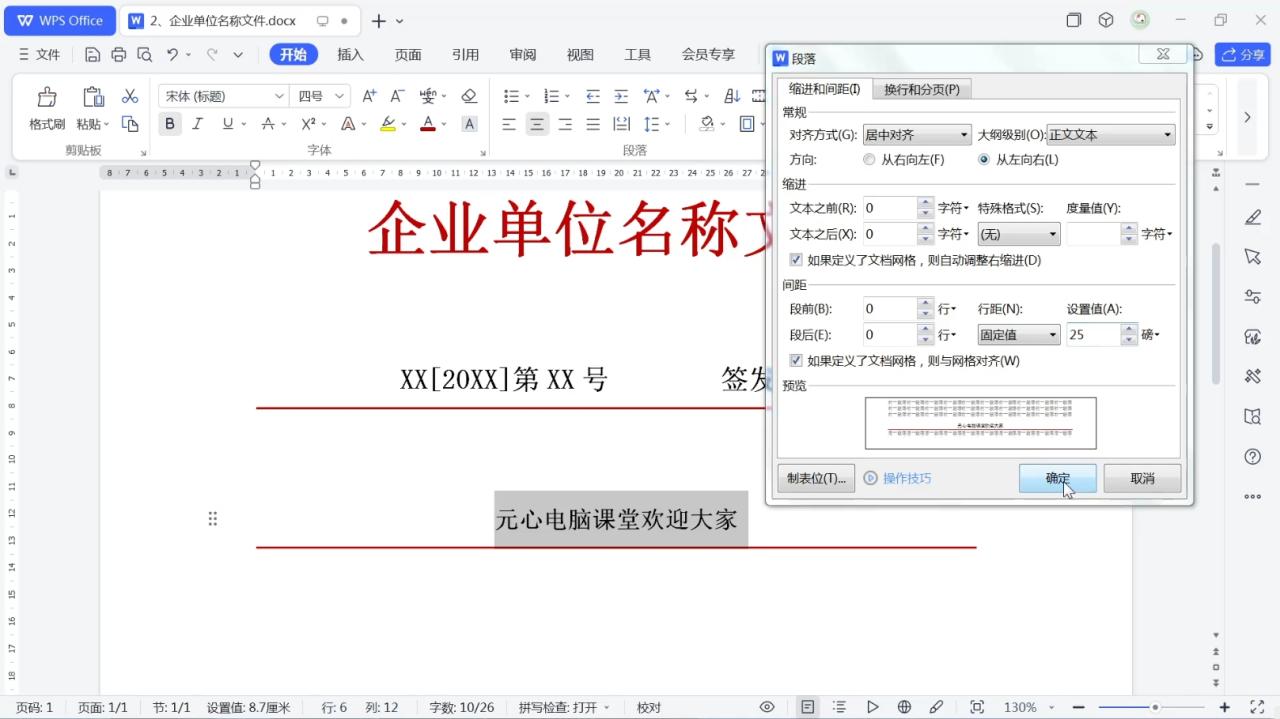
Task: Open the Line spacing fixed value dropdown
Action: click(x=1018, y=335)
